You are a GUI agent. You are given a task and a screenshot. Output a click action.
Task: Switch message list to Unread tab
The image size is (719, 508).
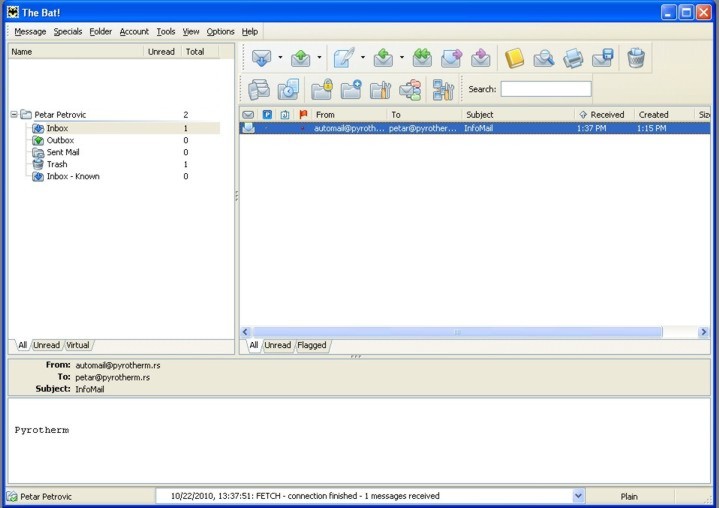pyautogui.click(x=277, y=345)
